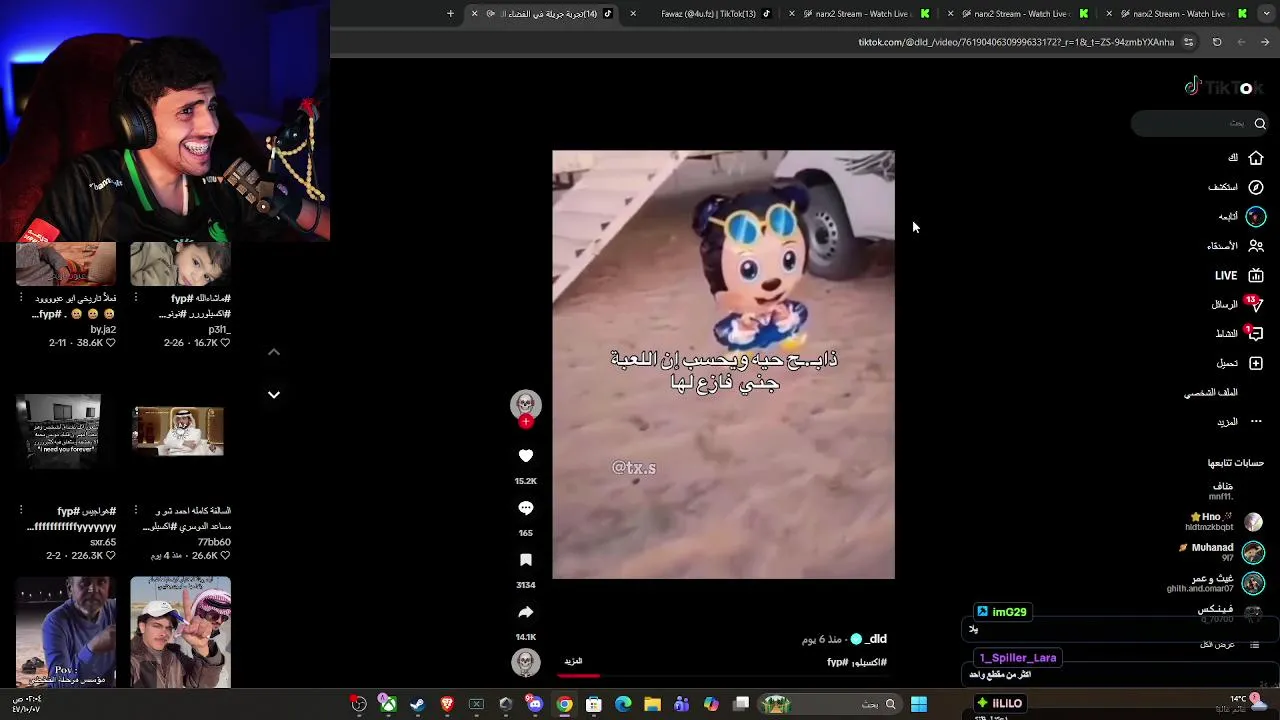Click the Windows taskbar search box
The width and height of the screenshot is (1280, 720).
830,705
